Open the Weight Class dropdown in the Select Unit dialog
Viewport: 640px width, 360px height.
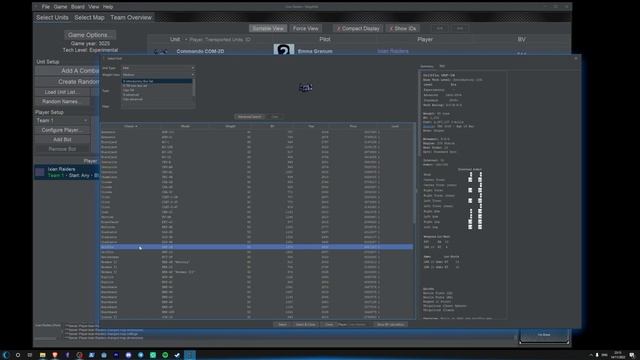pyautogui.click(x=158, y=75)
